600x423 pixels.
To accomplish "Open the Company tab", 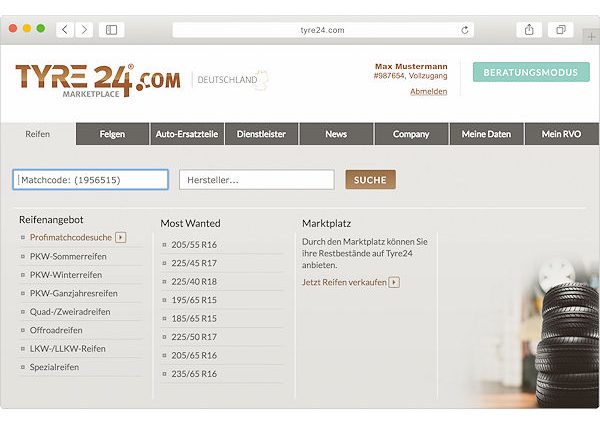I will coord(411,134).
